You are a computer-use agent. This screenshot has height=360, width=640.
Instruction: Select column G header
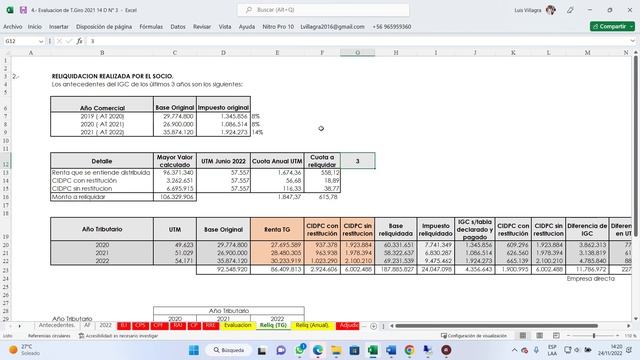(358, 53)
